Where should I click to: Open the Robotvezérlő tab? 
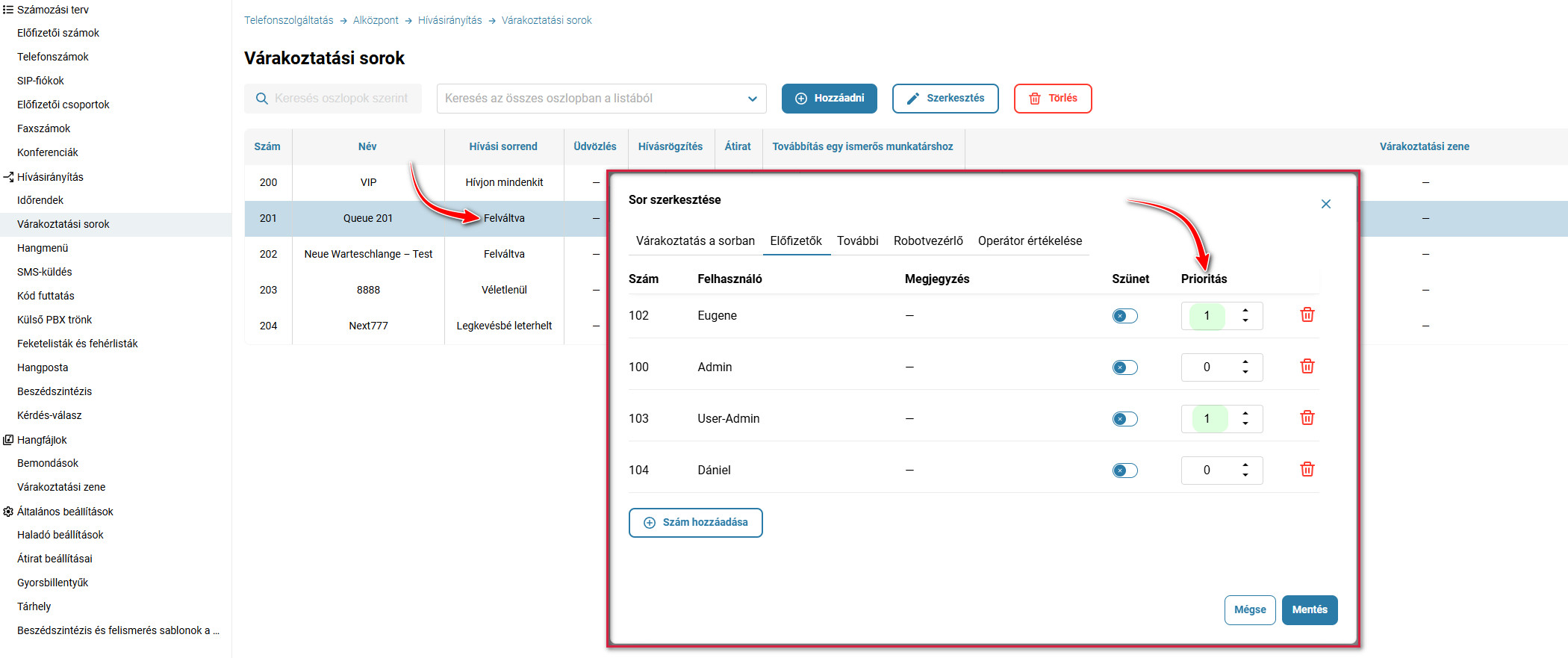point(928,240)
